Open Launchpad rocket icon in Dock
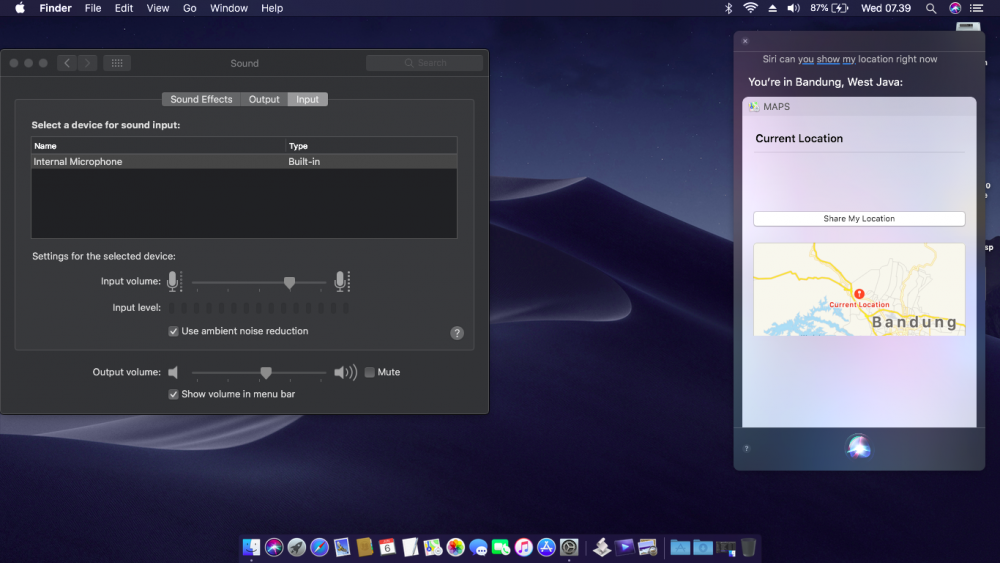 click(x=297, y=547)
